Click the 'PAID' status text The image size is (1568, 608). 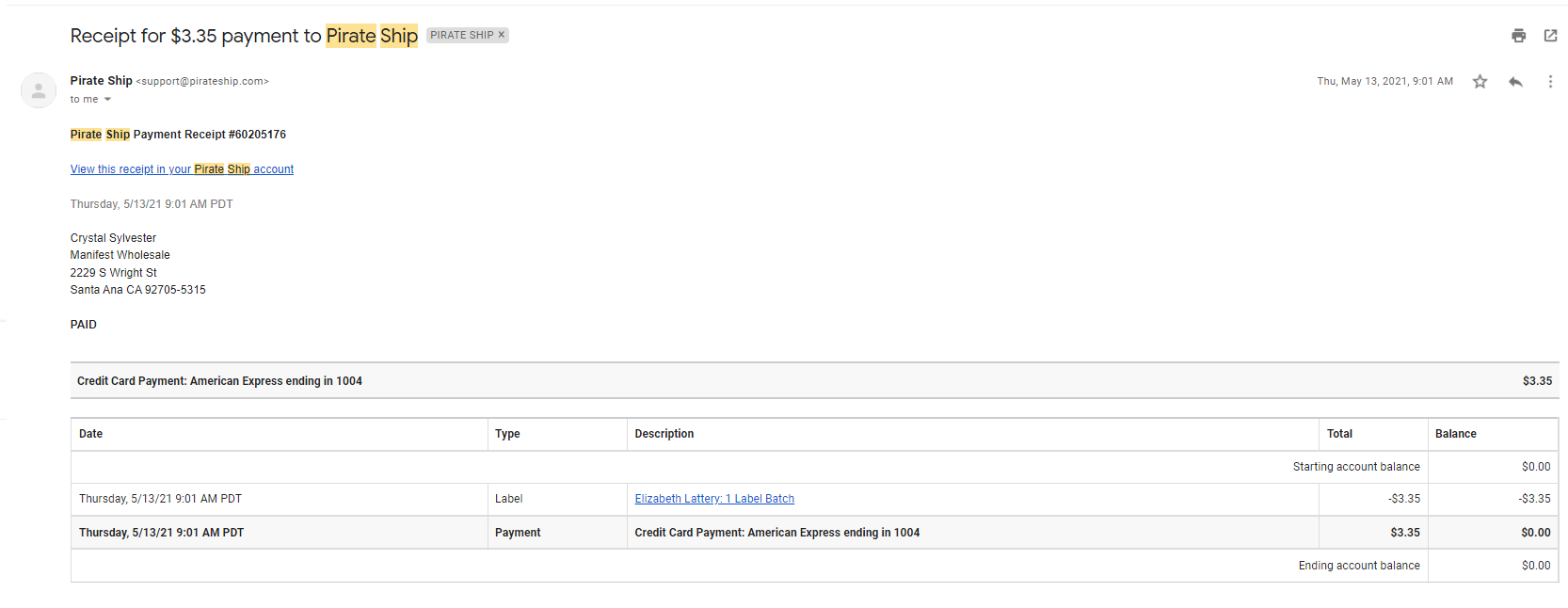(83, 325)
